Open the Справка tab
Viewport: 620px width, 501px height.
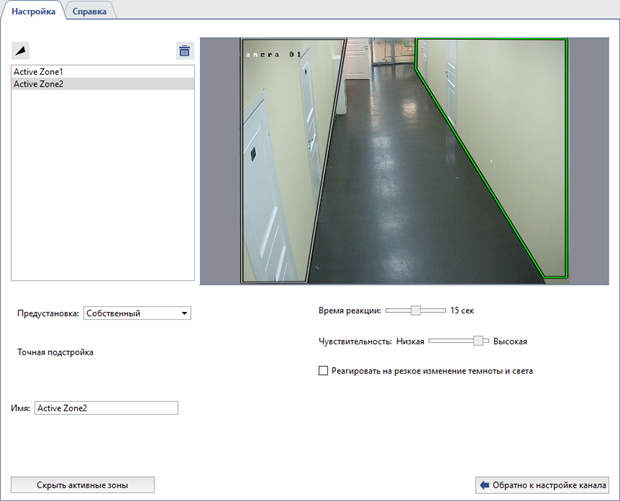pos(92,10)
